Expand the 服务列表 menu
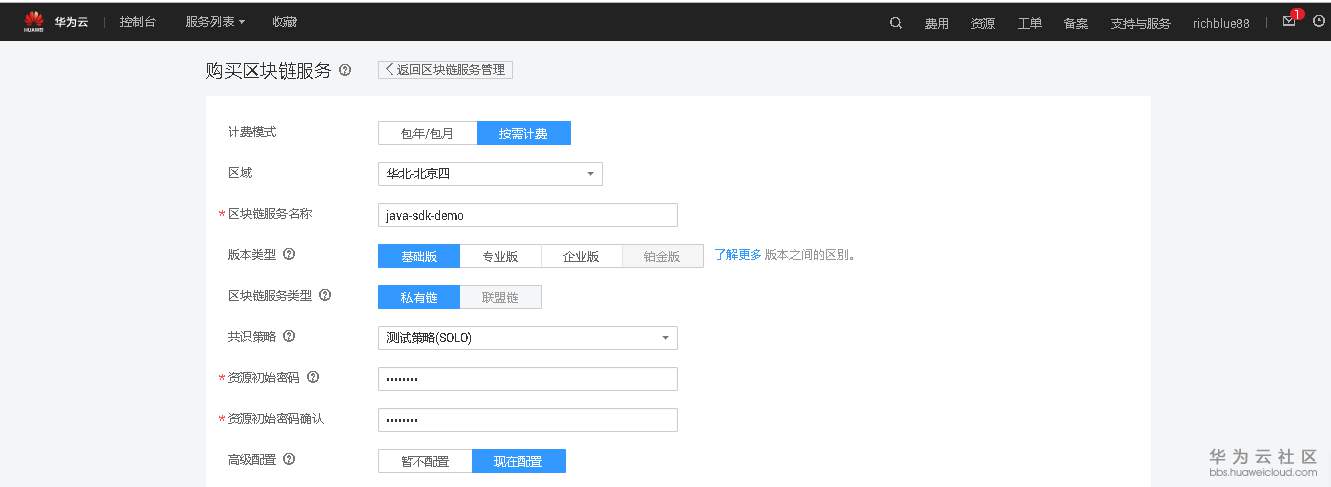This screenshot has height=487, width=1331. [x=215, y=22]
